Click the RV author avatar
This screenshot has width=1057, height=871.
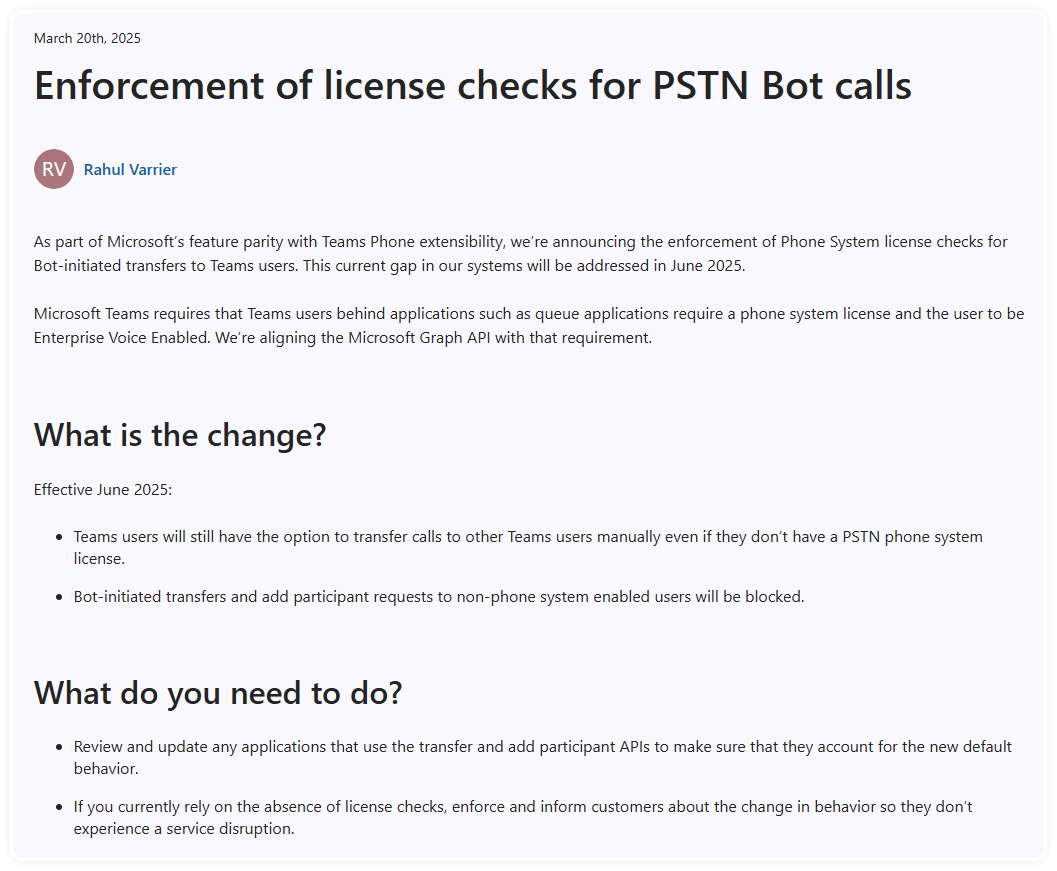point(54,169)
